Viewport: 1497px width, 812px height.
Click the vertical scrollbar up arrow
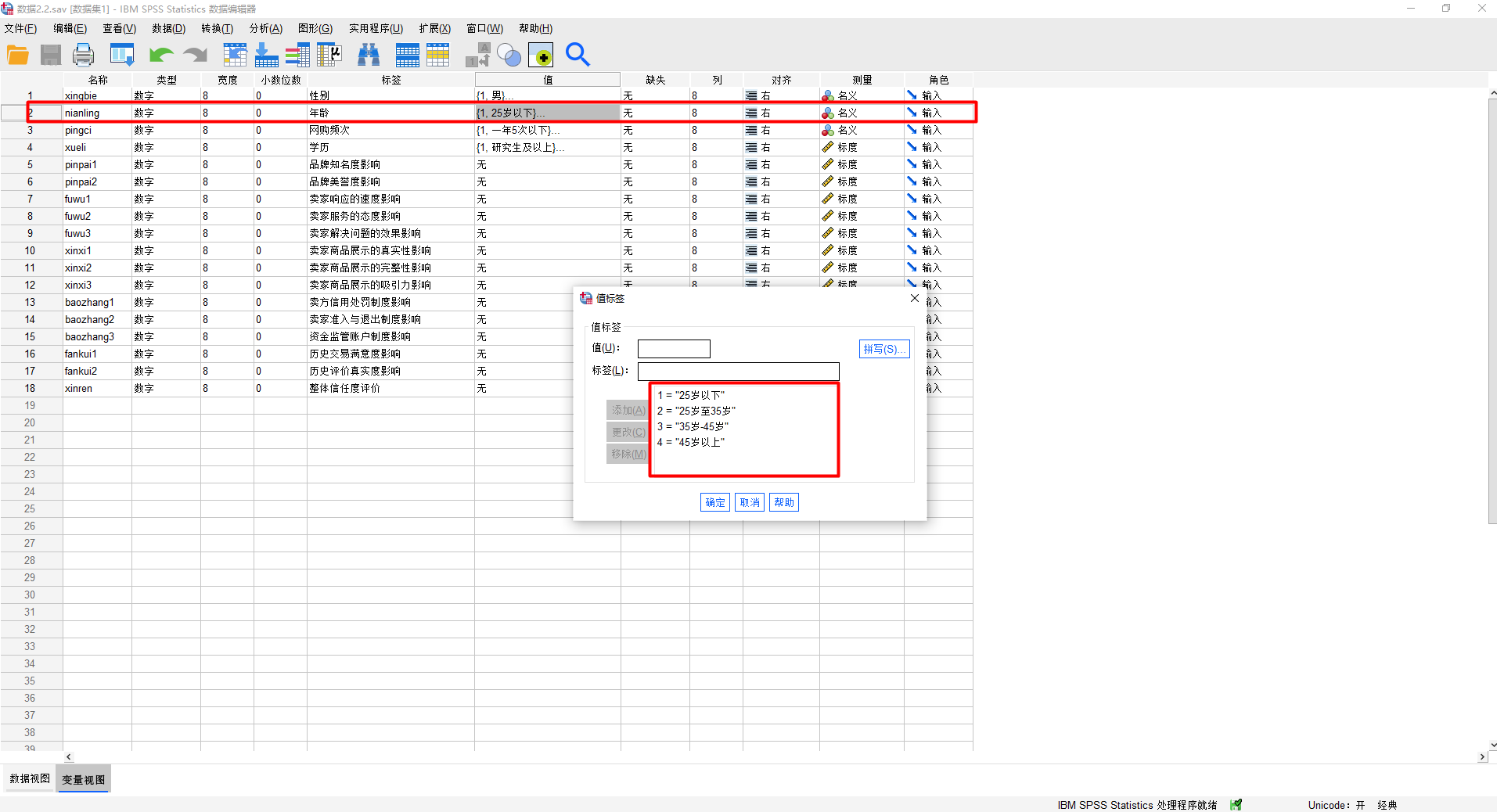coord(1492,93)
